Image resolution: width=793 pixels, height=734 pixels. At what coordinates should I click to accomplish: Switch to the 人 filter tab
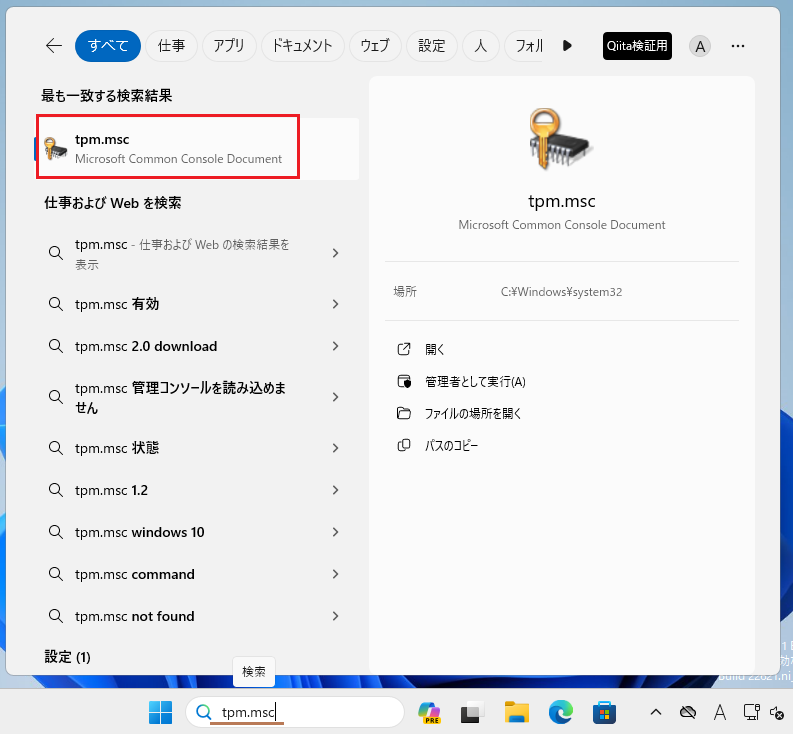pos(481,46)
